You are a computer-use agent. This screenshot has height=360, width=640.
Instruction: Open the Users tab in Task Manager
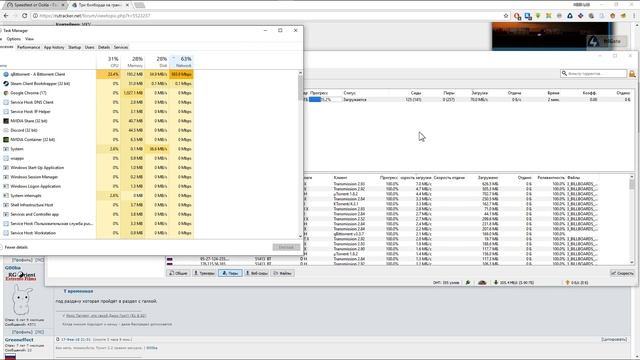coord(89,47)
